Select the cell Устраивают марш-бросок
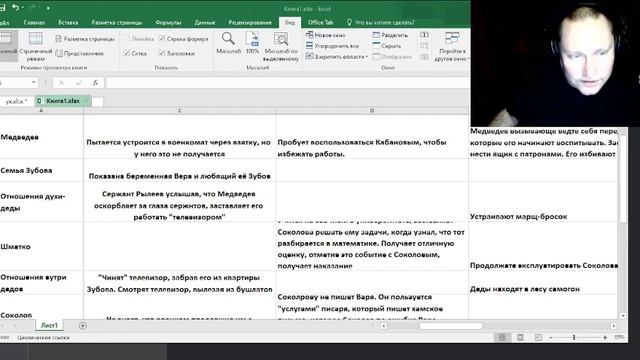Screen dimensions: 640x360 [x=543, y=202]
